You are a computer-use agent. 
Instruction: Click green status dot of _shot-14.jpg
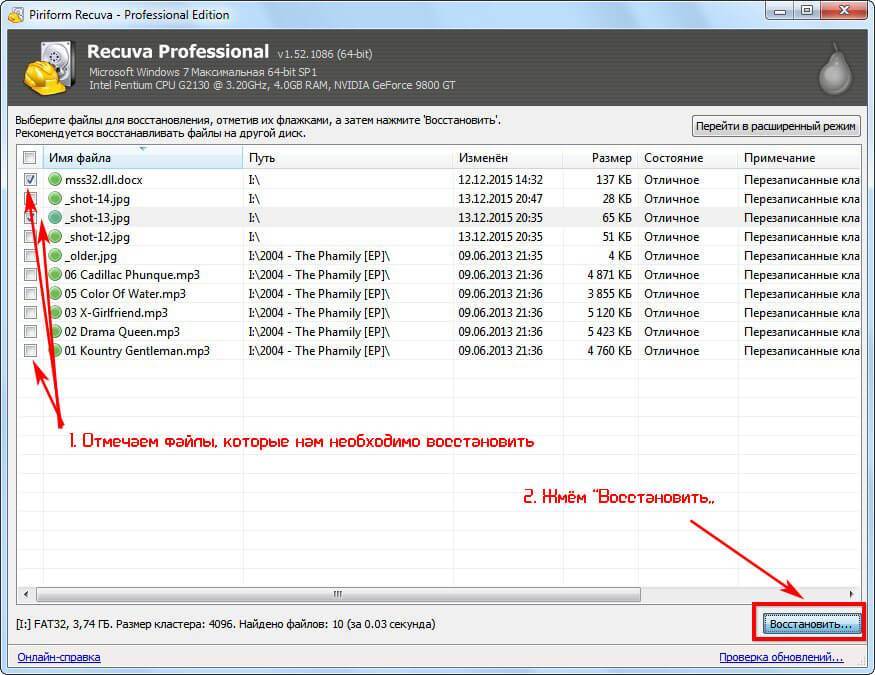(55, 199)
